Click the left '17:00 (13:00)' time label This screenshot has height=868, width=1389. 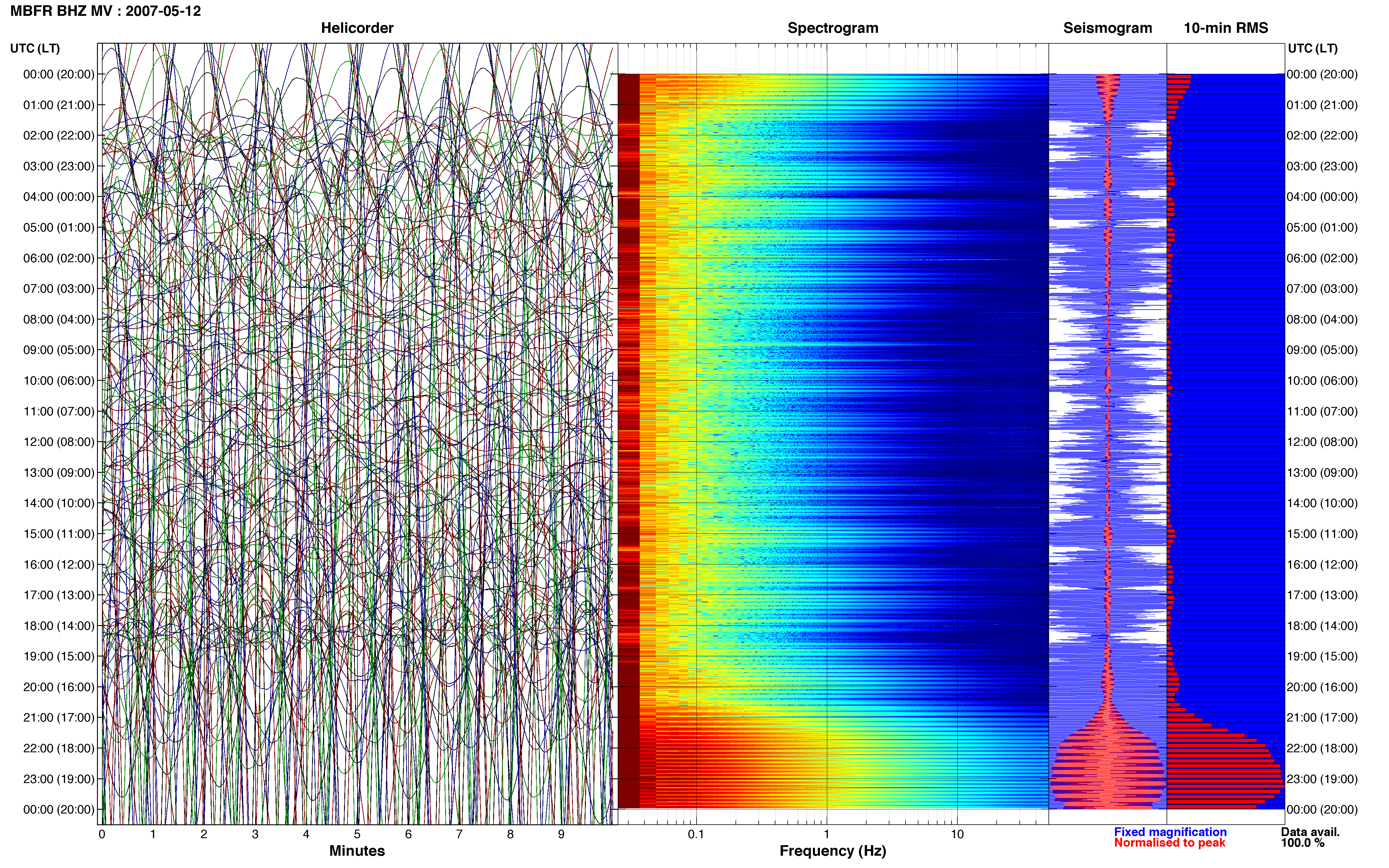[x=59, y=595]
